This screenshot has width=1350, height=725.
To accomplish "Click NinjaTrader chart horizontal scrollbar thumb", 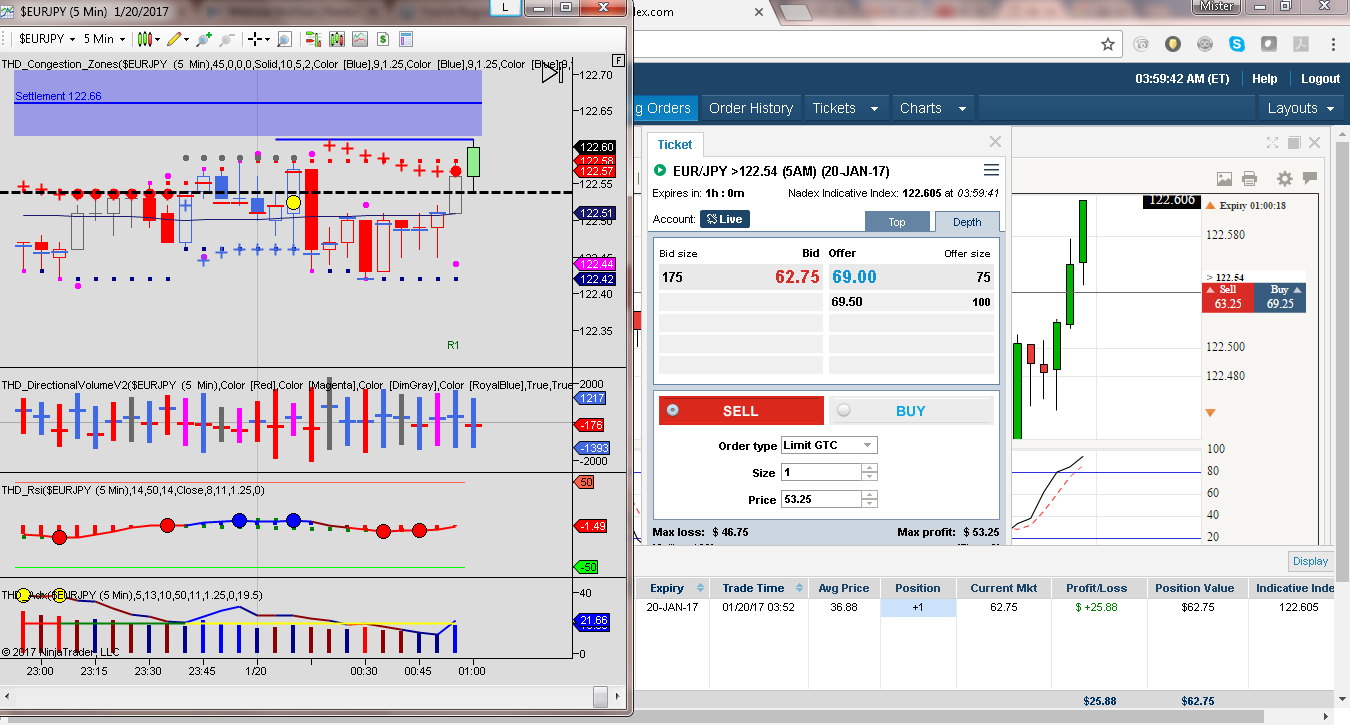I will pyautogui.click(x=600, y=696).
